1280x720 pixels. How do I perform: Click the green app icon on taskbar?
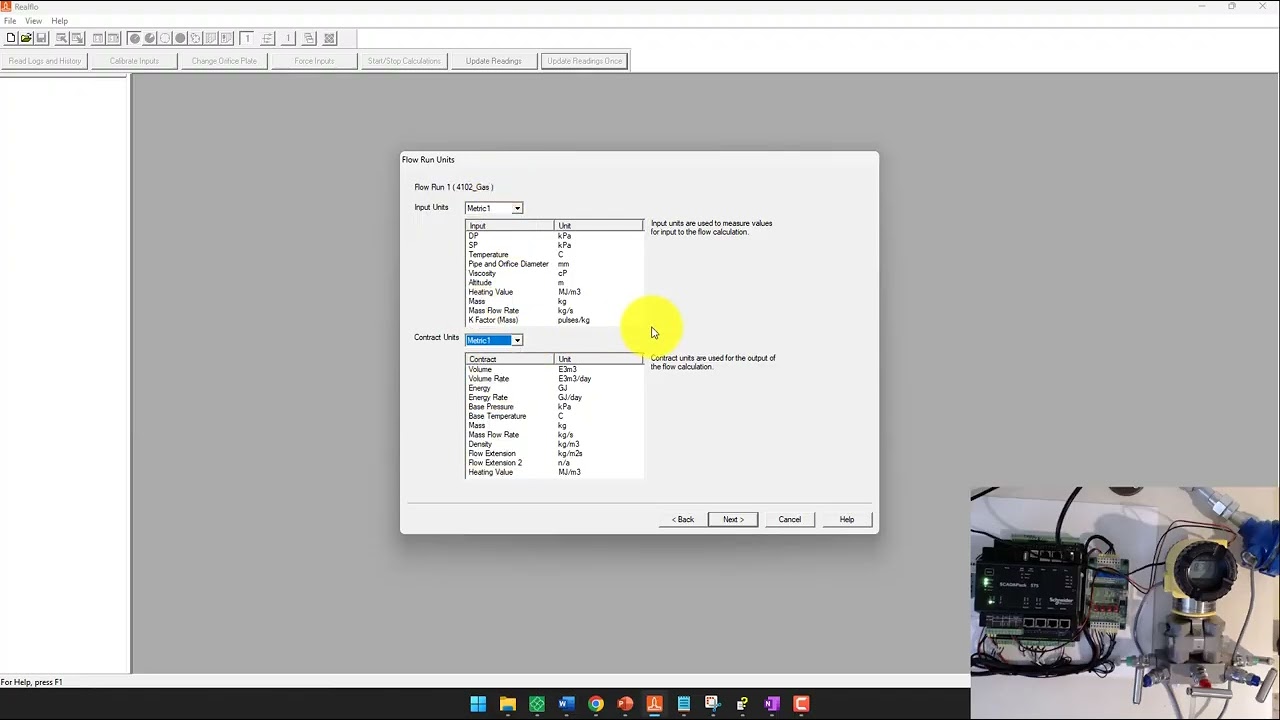(x=537, y=704)
